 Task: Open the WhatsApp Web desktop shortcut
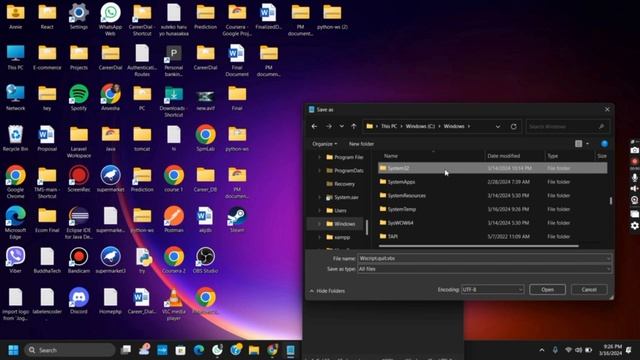110,18
